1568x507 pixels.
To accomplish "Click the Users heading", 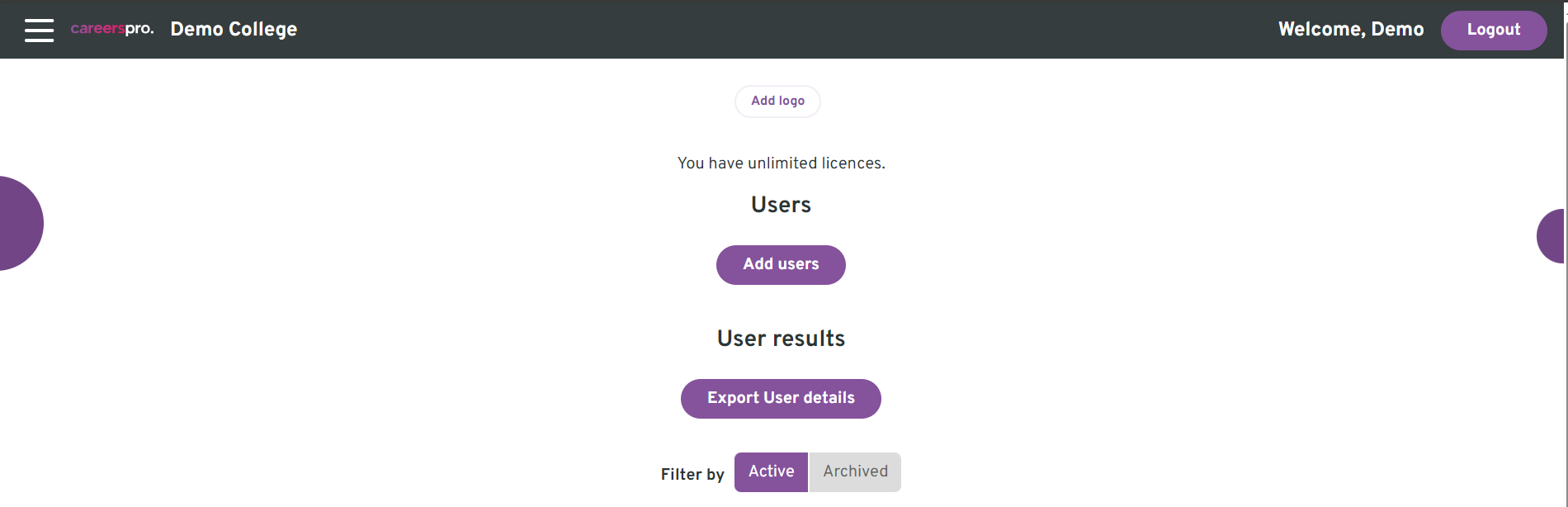I will pyautogui.click(x=781, y=205).
